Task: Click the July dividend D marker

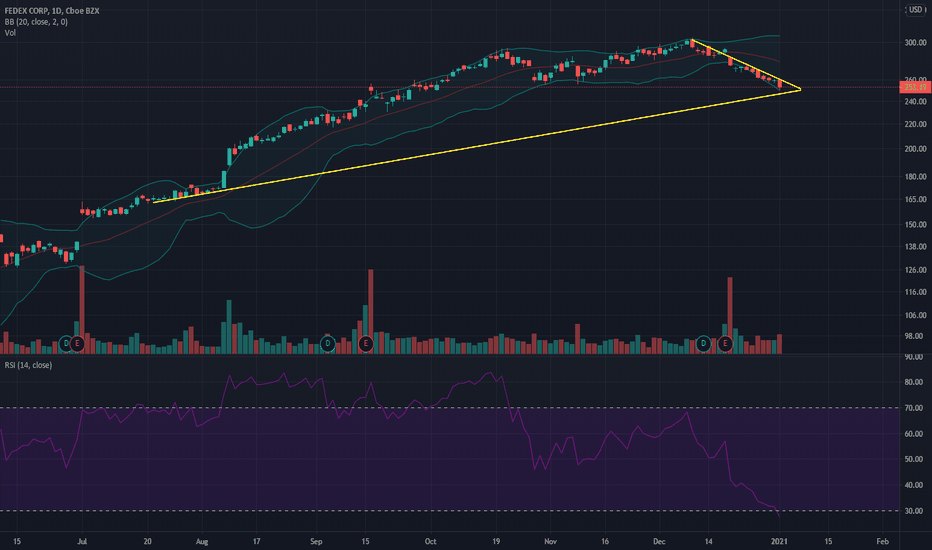Action: 66,344
